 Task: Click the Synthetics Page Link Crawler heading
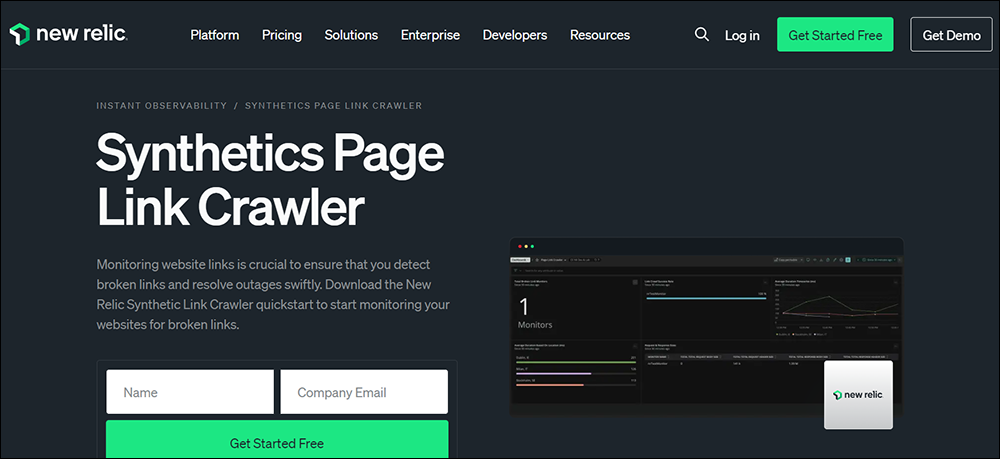pyautogui.click(x=270, y=180)
